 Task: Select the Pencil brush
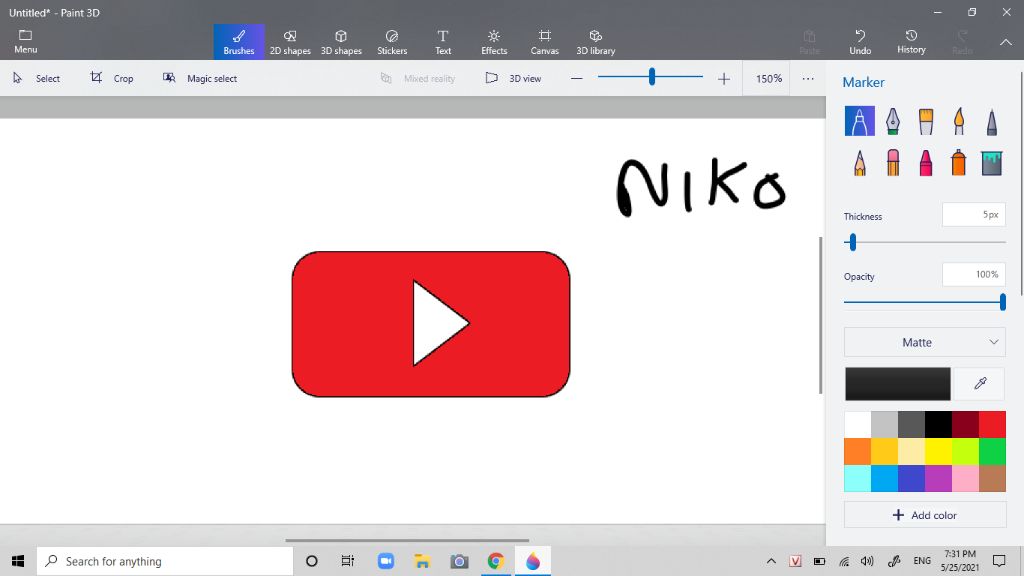point(859,162)
